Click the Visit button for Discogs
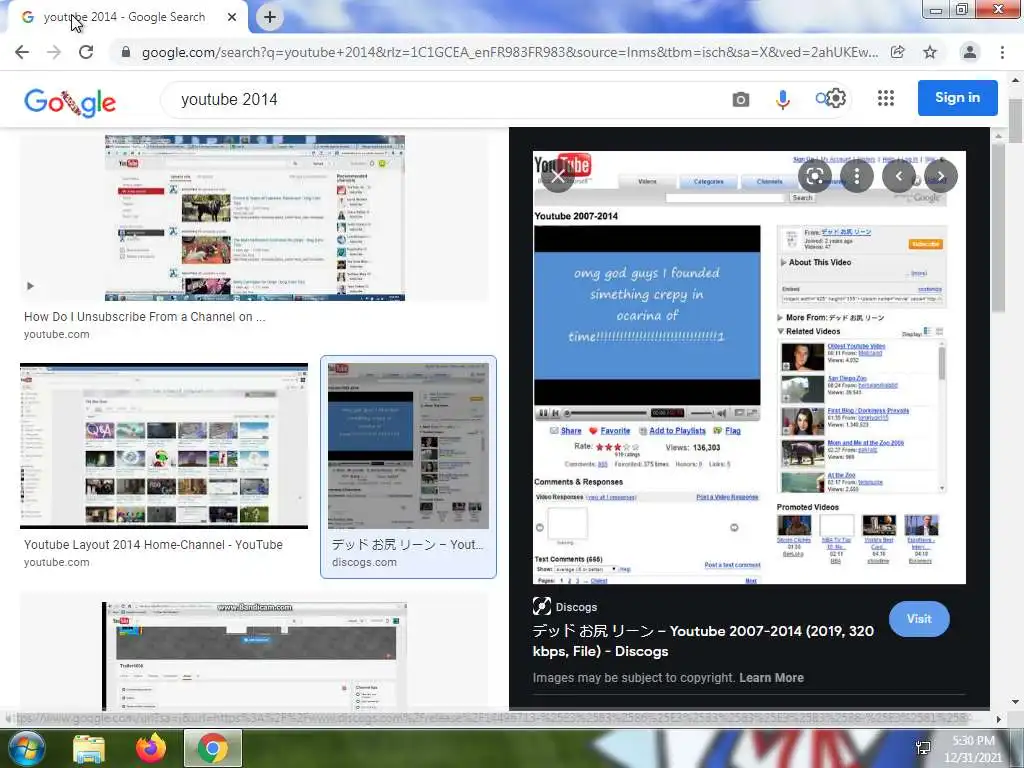 click(x=919, y=618)
